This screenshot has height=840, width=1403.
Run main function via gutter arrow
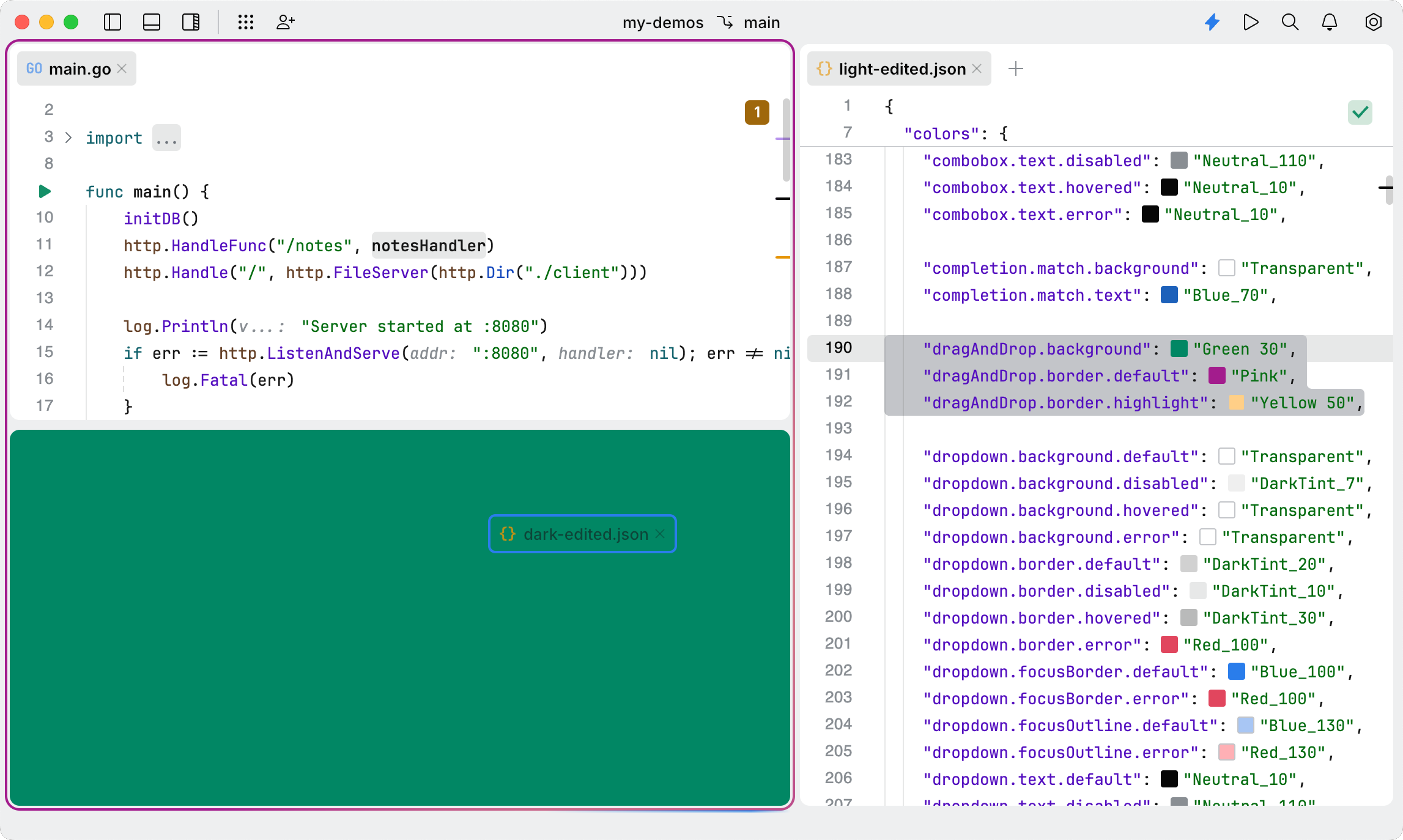[x=45, y=191]
